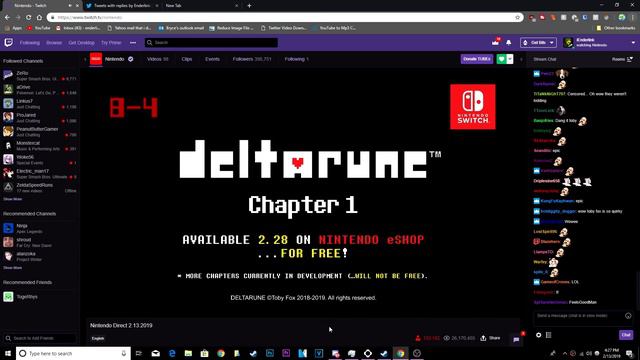640x360 pixels.
Task: Switch to the New Tab browser tab
Action: pyautogui.click(x=200, y=6)
